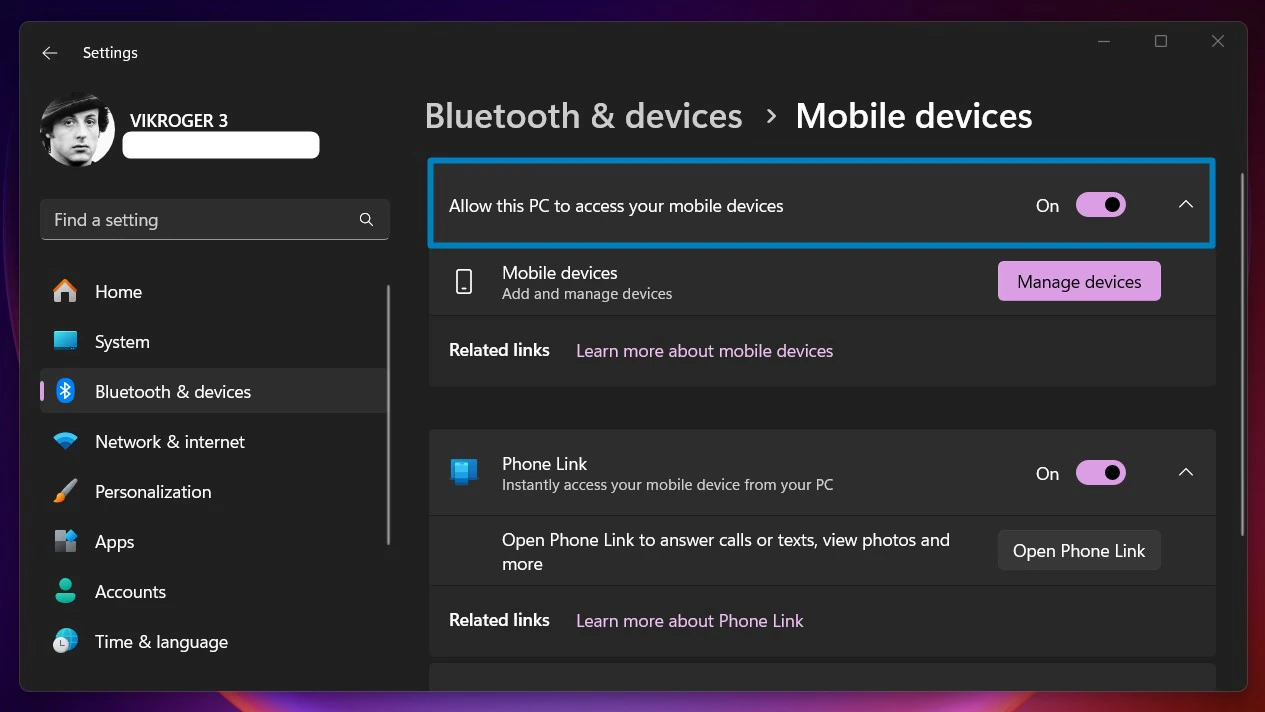Close the Settings window

pyautogui.click(x=1218, y=42)
